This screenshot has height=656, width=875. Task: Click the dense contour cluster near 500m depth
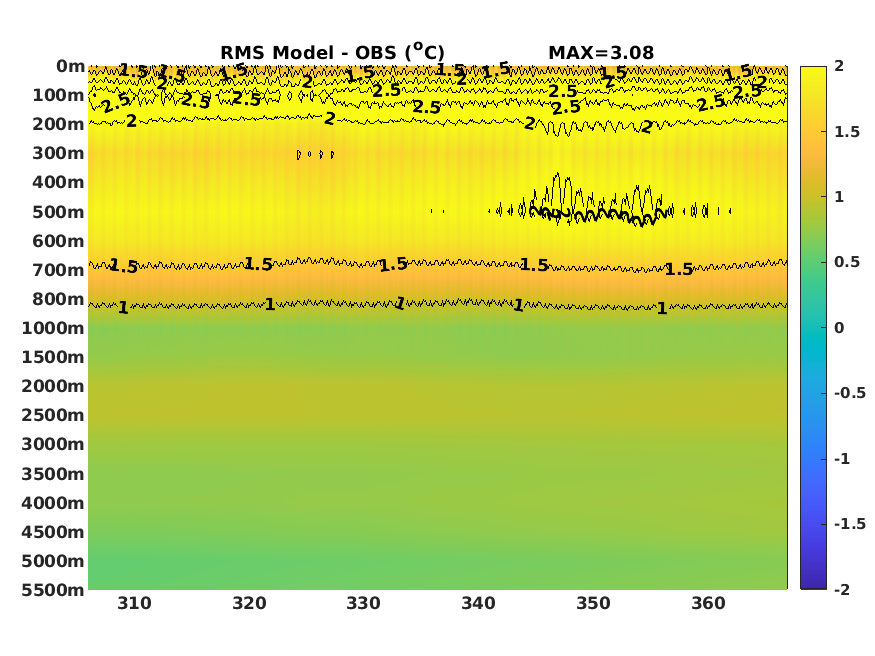click(600, 201)
